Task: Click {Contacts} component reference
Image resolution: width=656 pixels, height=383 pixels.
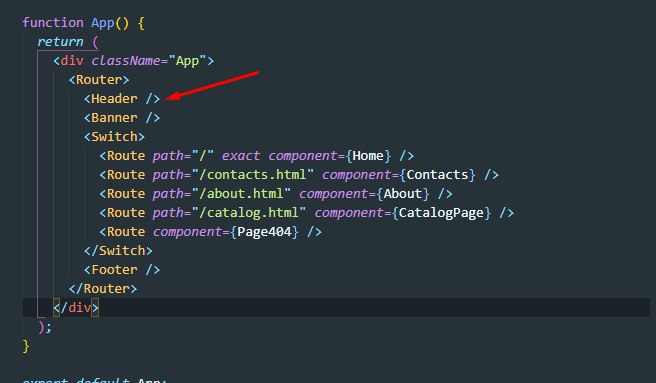Action: click(x=438, y=175)
